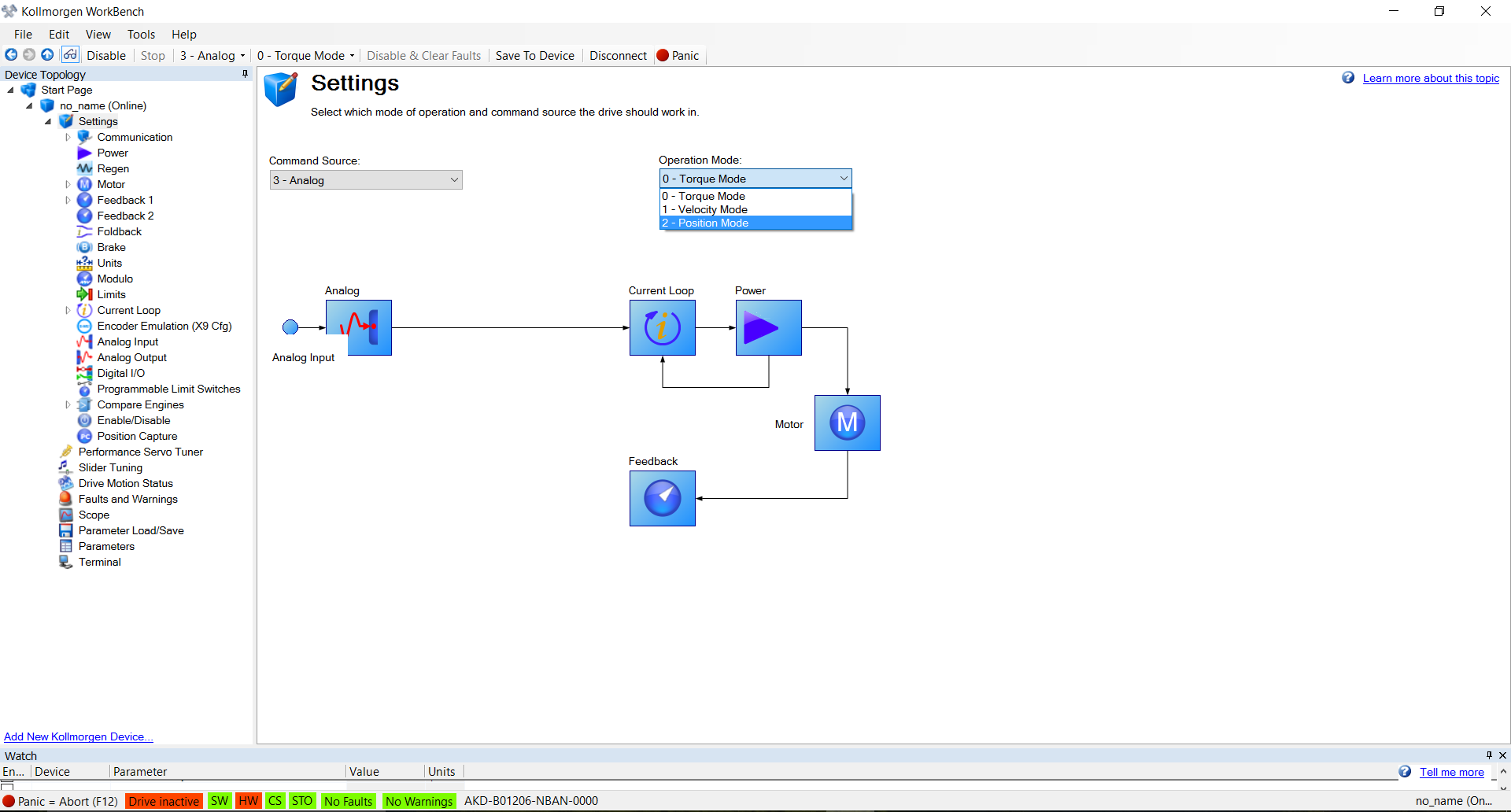Open the Motor diagram block
The width and height of the screenshot is (1511, 812).
pos(848,423)
